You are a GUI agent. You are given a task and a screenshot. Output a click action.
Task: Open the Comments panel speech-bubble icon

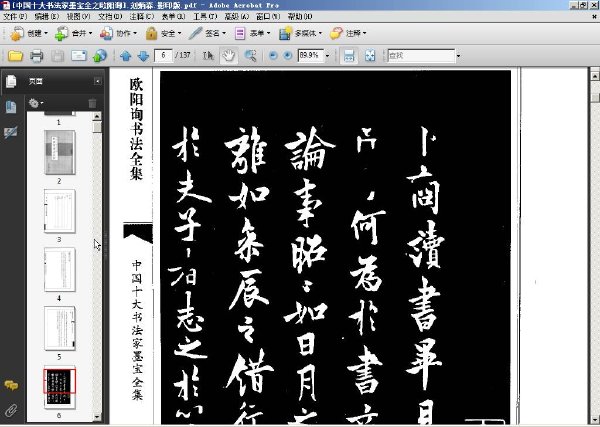coord(11,385)
